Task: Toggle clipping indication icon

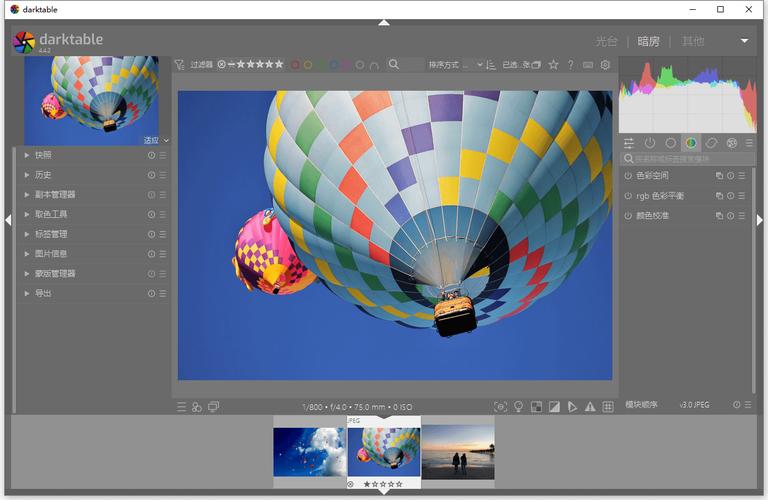Action: (554, 407)
